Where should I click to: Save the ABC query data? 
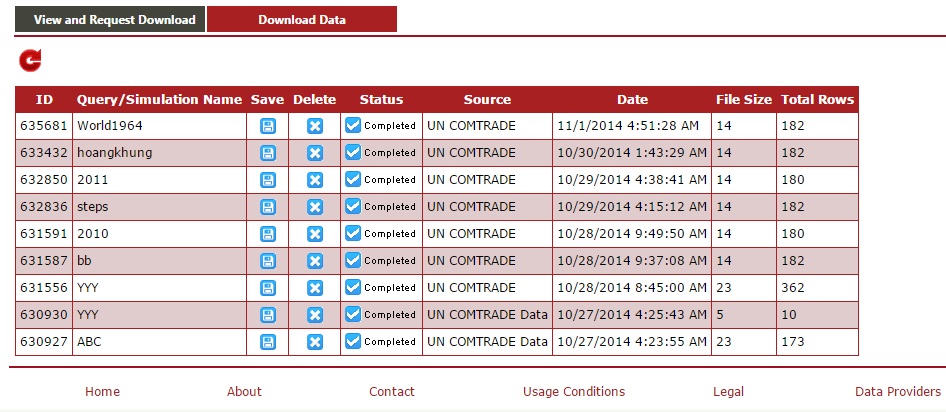(267, 342)
